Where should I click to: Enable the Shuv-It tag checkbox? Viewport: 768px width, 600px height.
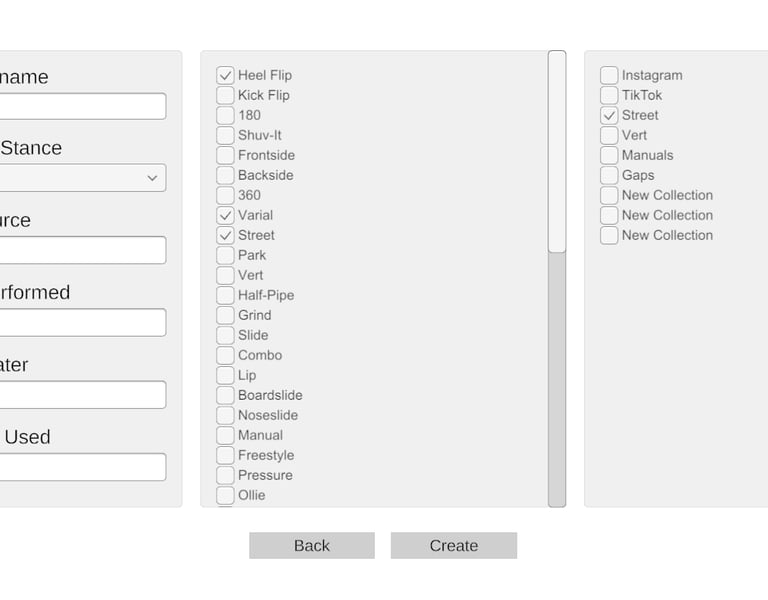pos(226,135)
